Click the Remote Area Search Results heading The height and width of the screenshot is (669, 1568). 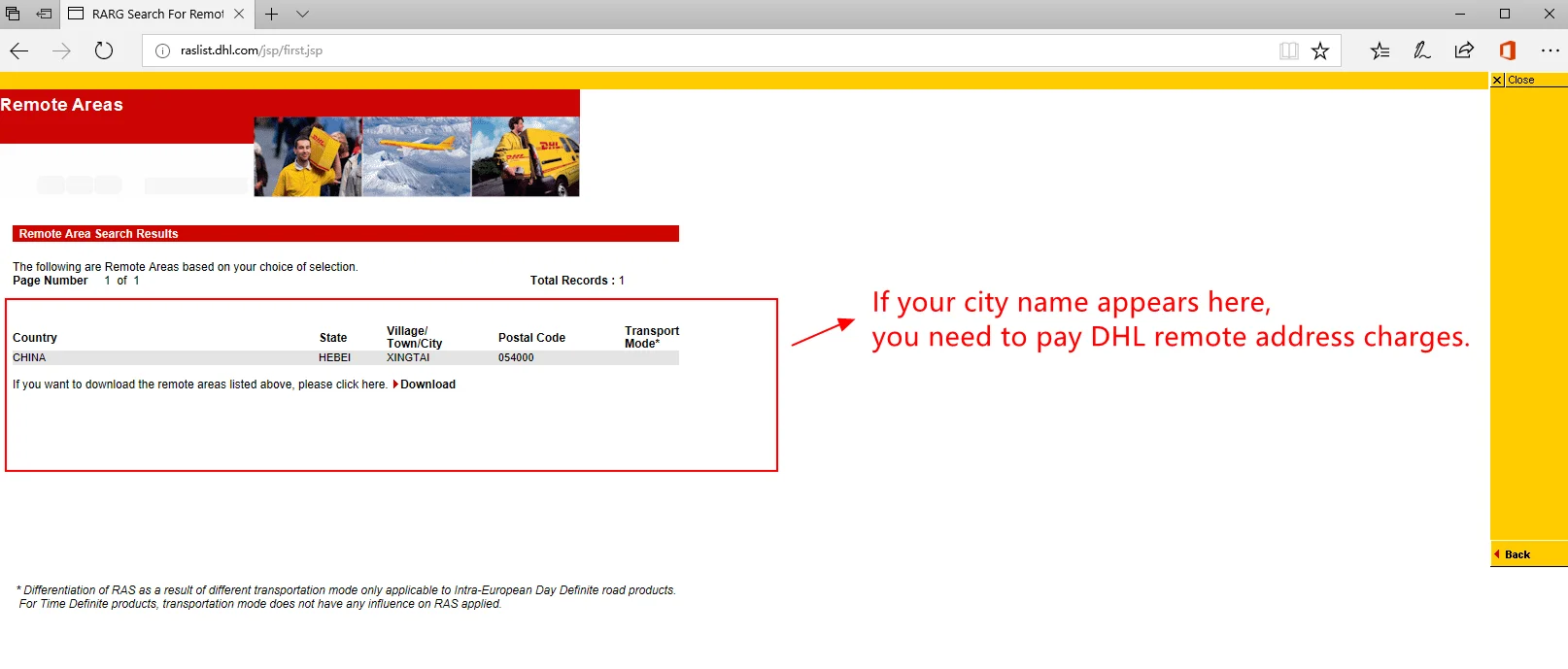98,234
